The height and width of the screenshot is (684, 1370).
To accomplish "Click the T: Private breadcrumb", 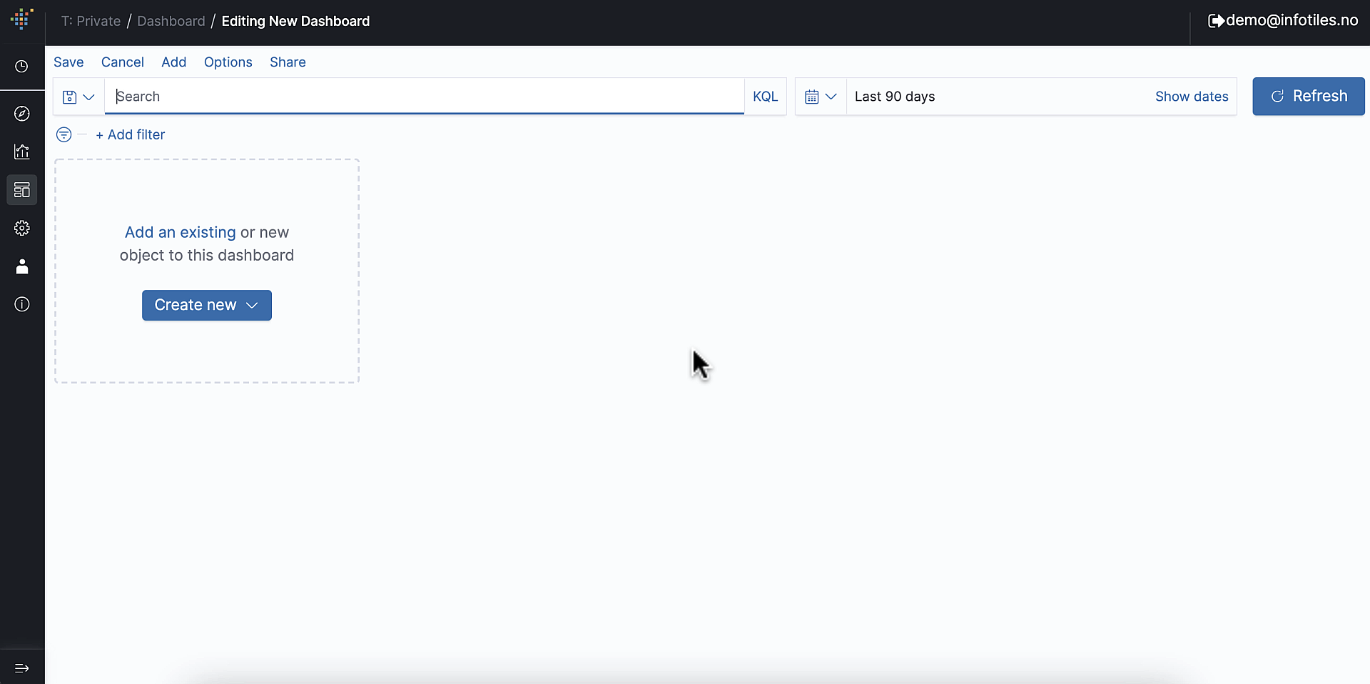I will pos(91,21).
